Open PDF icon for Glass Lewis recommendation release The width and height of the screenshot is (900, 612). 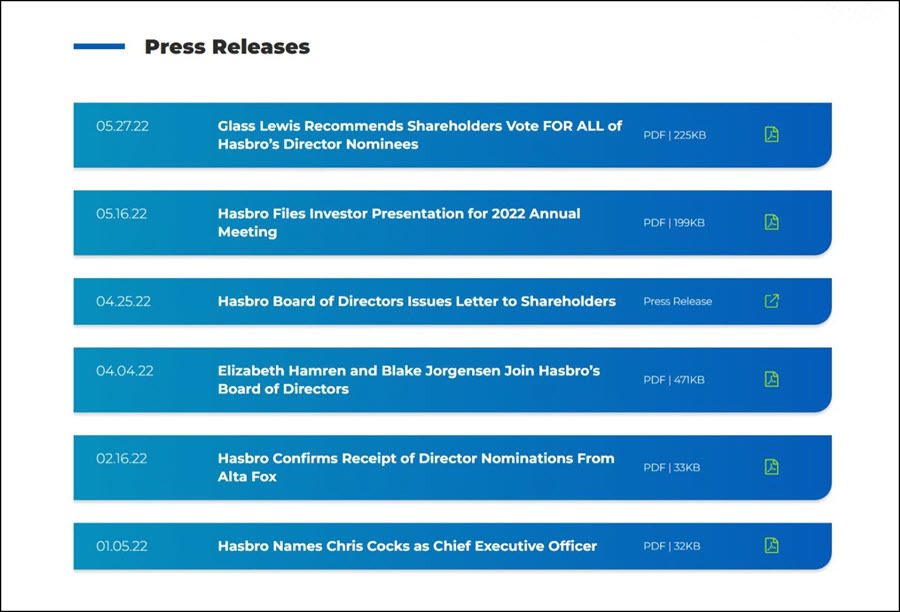point(771,134)
